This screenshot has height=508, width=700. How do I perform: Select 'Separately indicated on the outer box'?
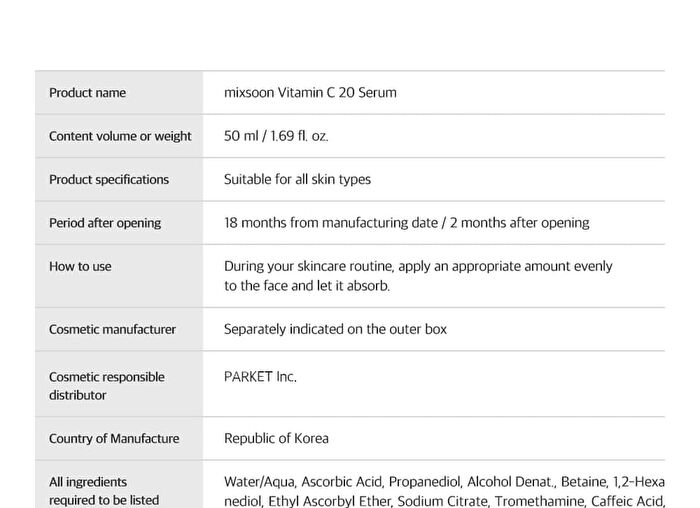[335, 329]
